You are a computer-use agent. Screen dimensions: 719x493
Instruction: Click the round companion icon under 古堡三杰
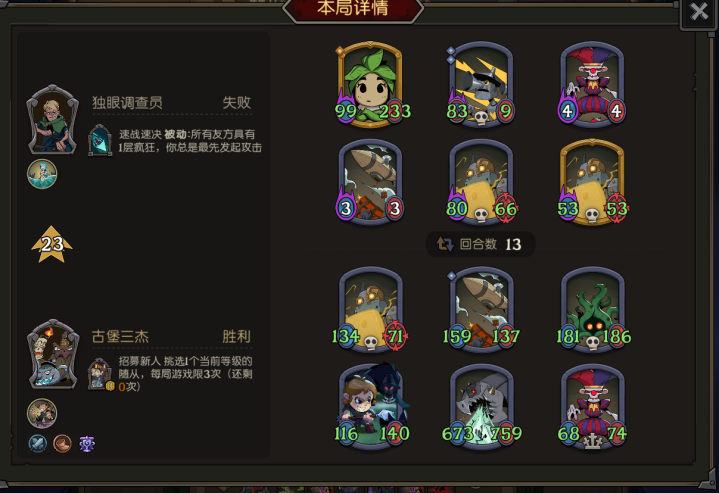[42, 413]
